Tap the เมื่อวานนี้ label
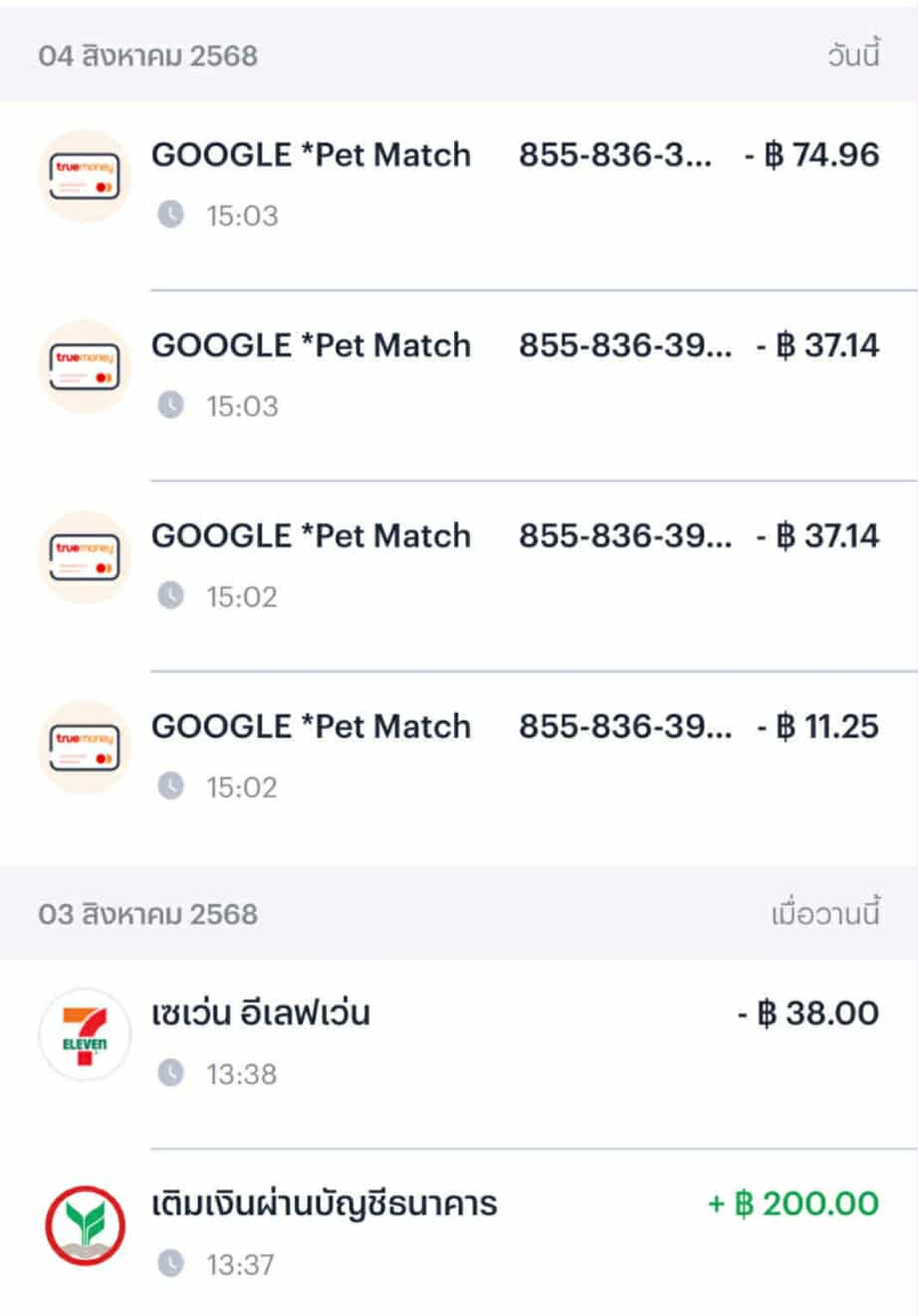 point(825,913)
